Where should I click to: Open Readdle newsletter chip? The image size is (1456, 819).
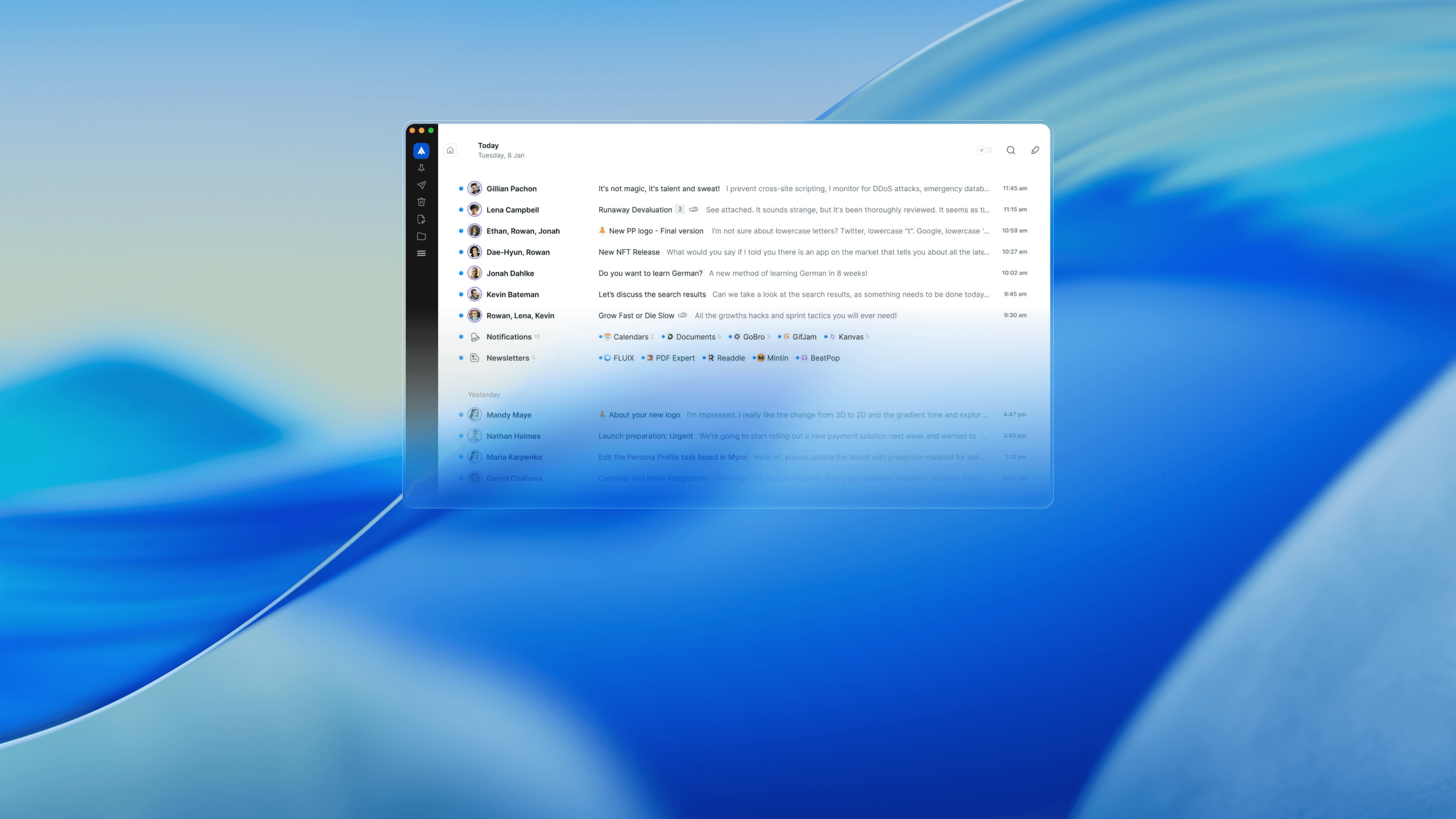tap(723, 358)
